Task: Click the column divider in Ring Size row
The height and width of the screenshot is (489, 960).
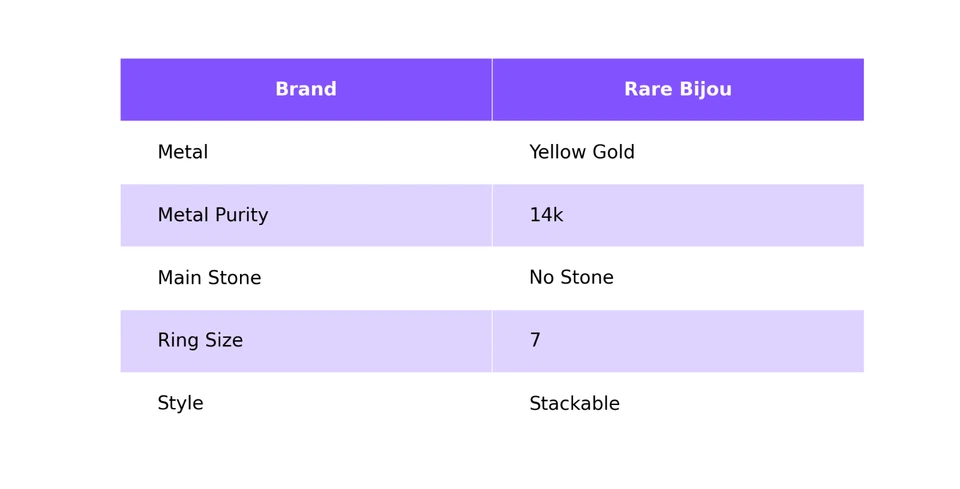Action: tap(492, 341)
